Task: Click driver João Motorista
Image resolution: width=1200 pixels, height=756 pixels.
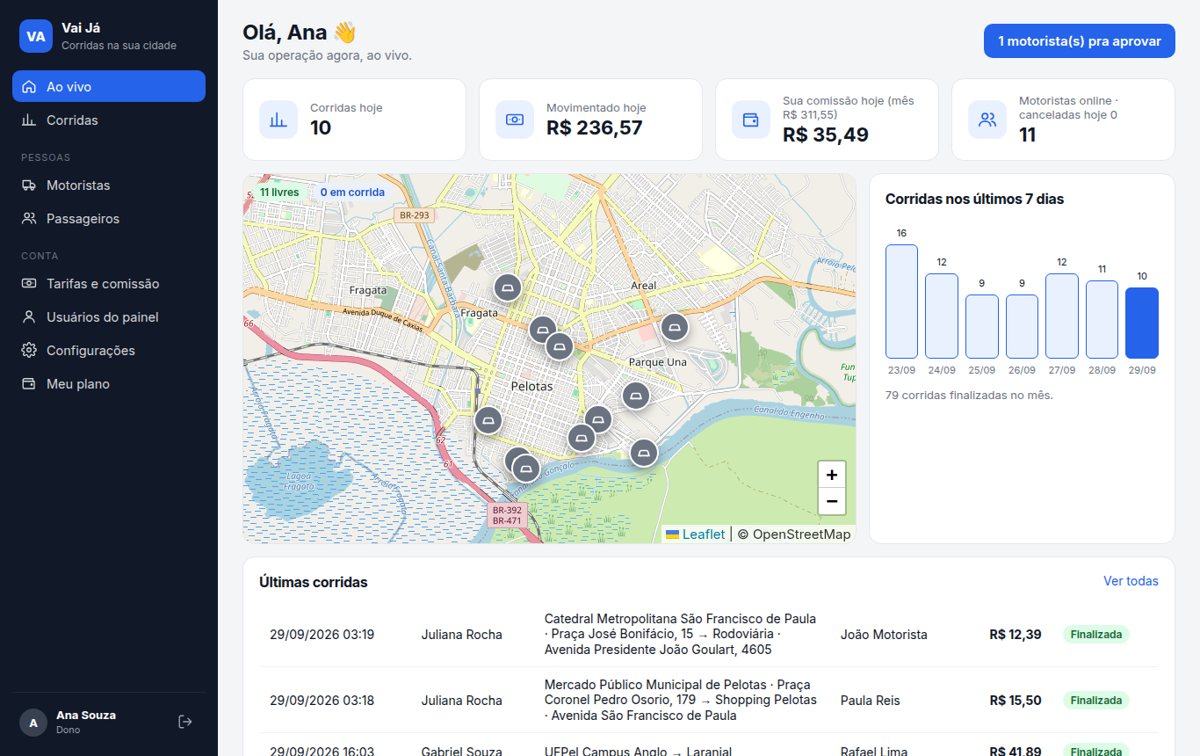Action: tap(884, 634)
